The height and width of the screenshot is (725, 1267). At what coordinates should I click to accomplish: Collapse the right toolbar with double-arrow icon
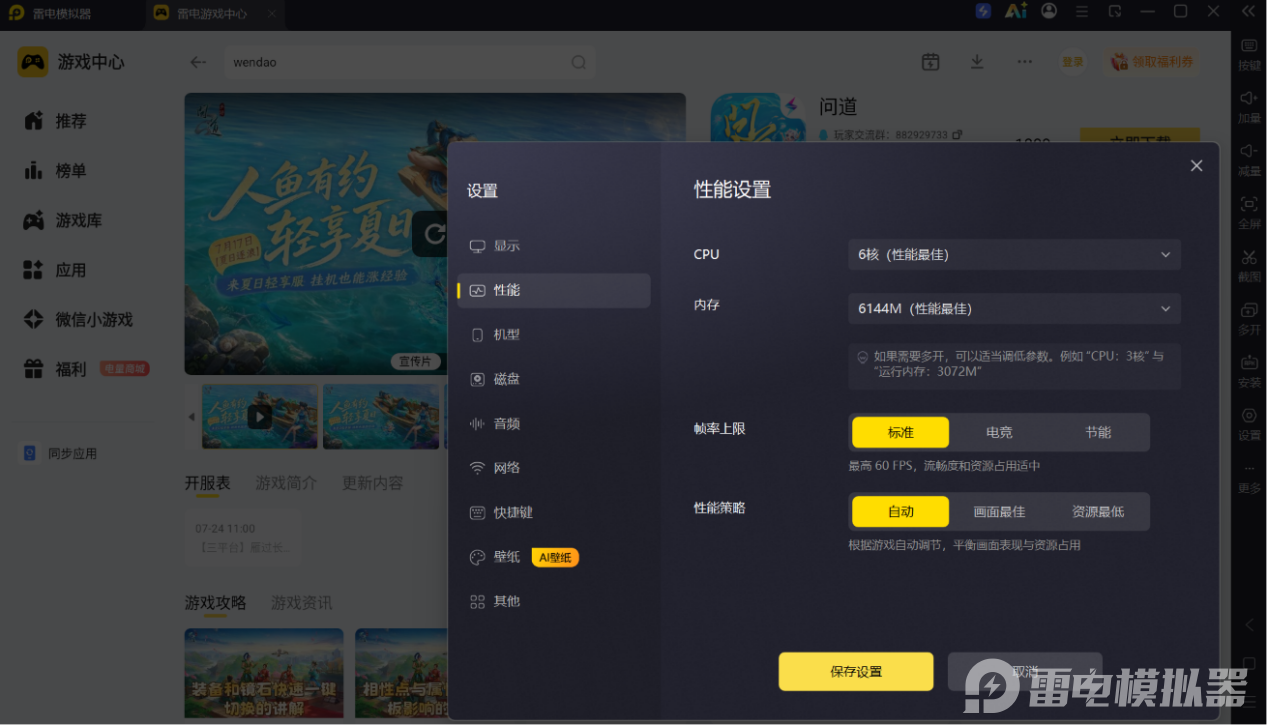[1248, 11]
